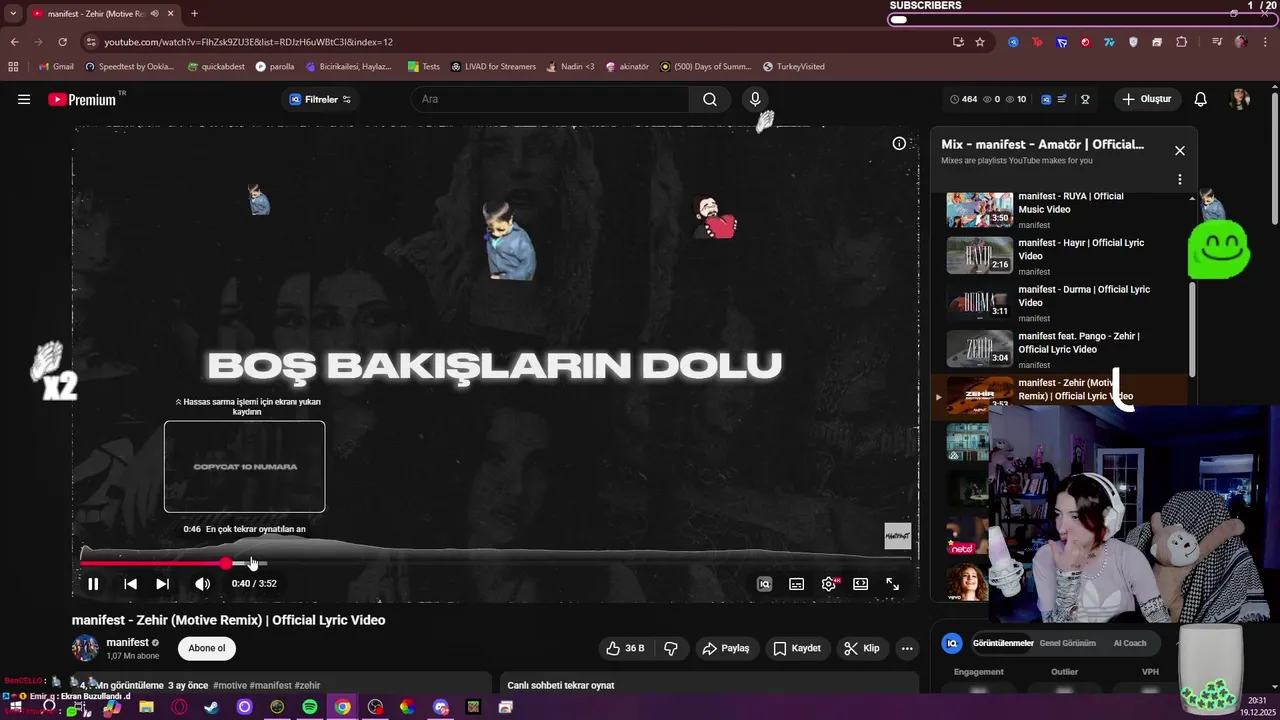The width and height of the screenshot is (1280, 720).
Task: Open Chrome apps grid in bookmarks bar
Action: coord(13,67)
